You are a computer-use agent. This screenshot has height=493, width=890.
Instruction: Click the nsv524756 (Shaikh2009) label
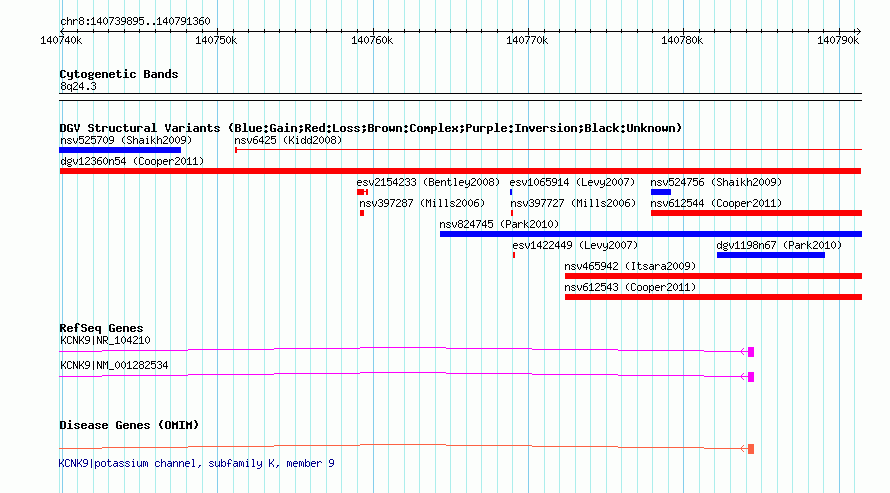click(x=716, y=182)
